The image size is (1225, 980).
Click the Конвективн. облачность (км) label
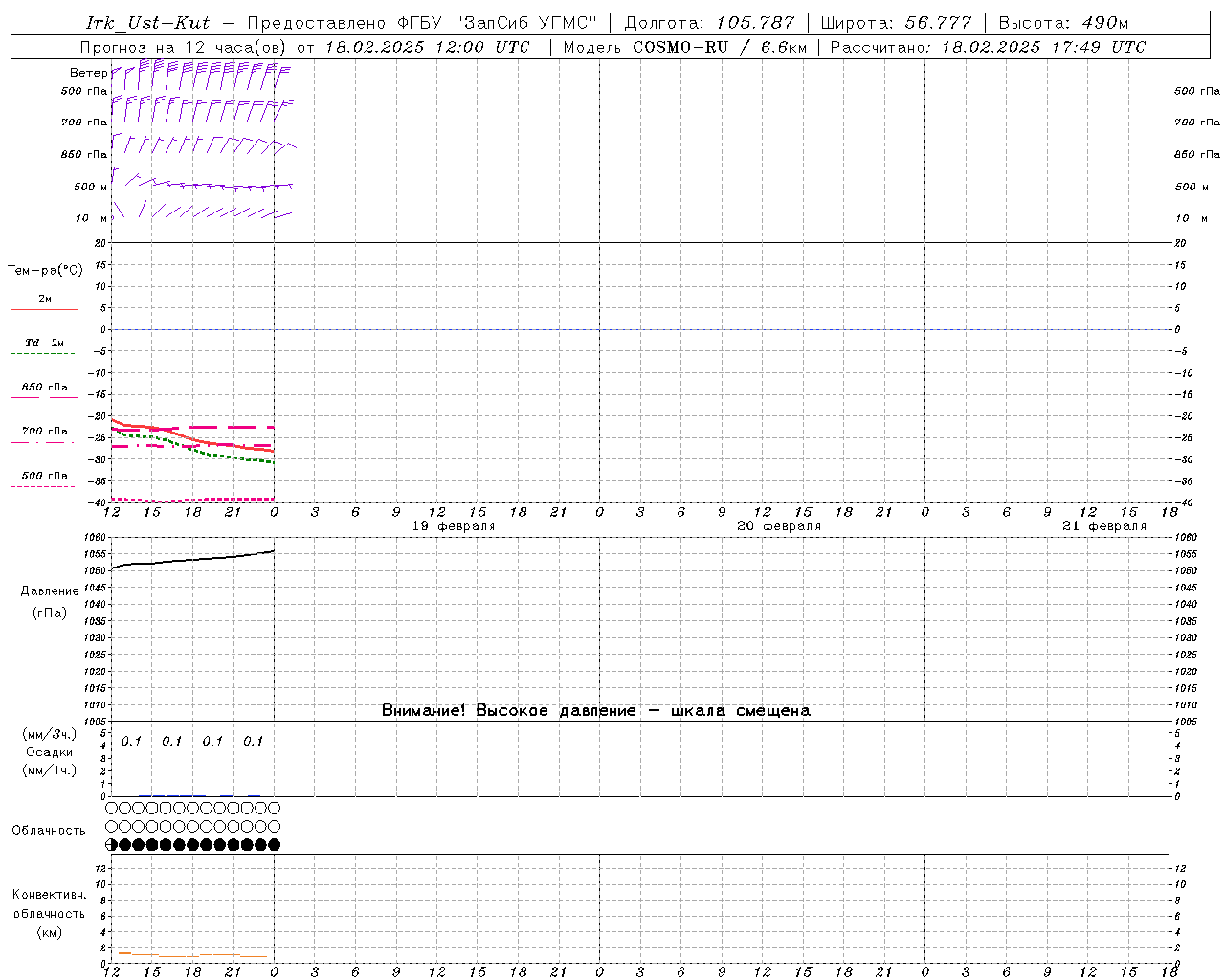point(49,913)
